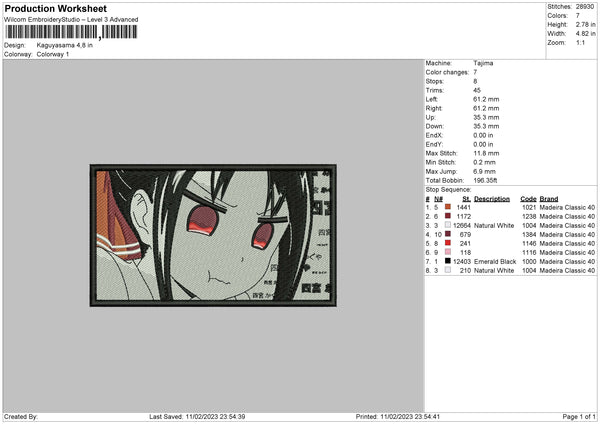The width and height of the screenshot is (600, 424).
Task: Click the pink swatch for thread 118
Action: pyautogui.click(x=448, y=252)
